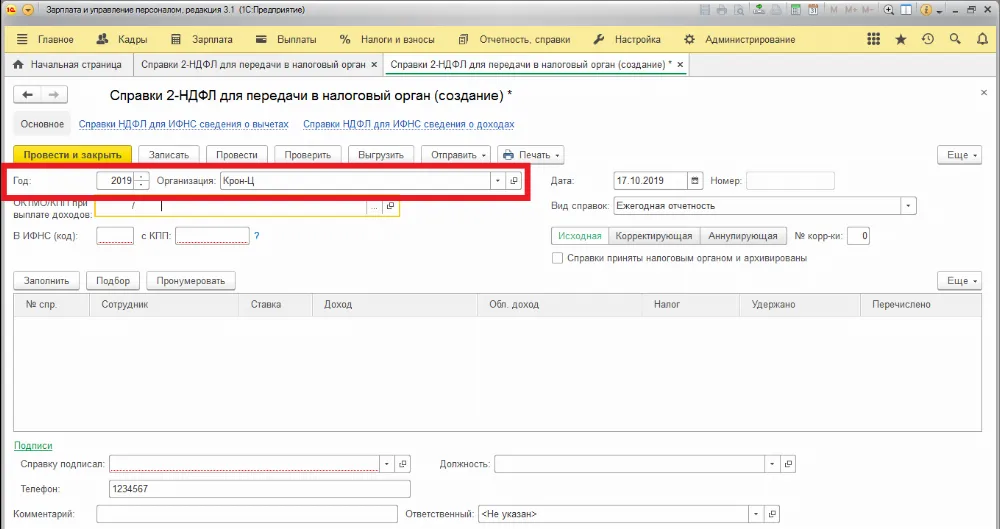Click the print icon in title bar

tap(721, 10)
